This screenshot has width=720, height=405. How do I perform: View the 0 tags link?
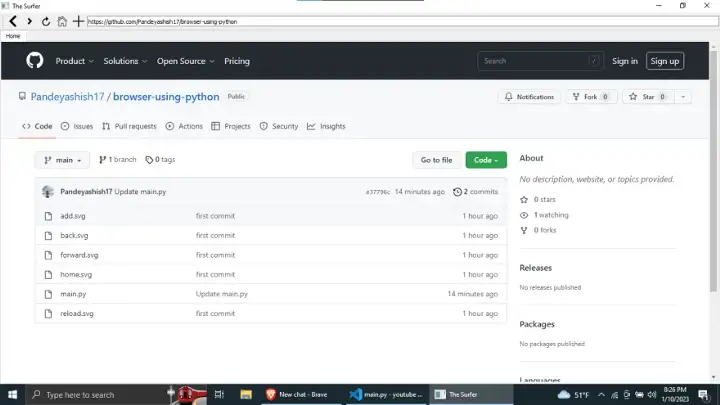pyautogui.click(x=160, y=160)
